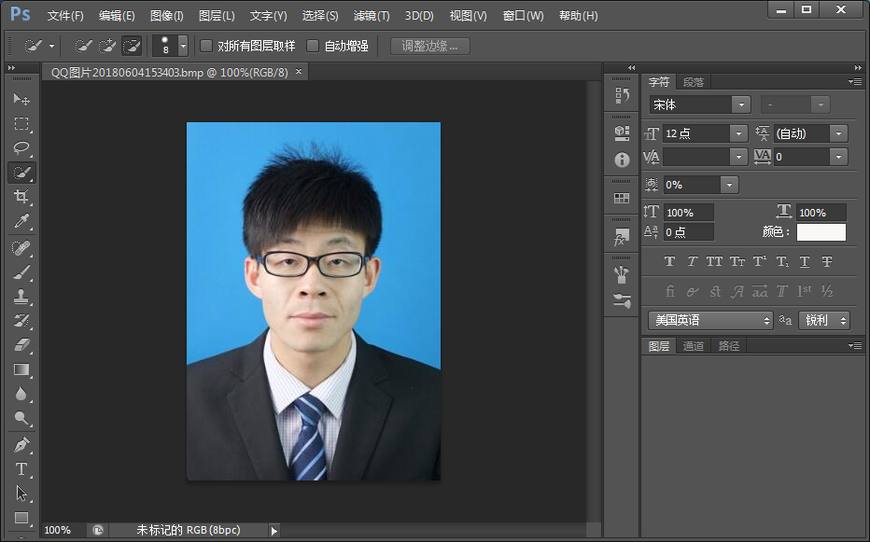Select the Rectangle shape tool
Image resolution: width=870 pixels, height=542 pixels.
coord(21,518)
